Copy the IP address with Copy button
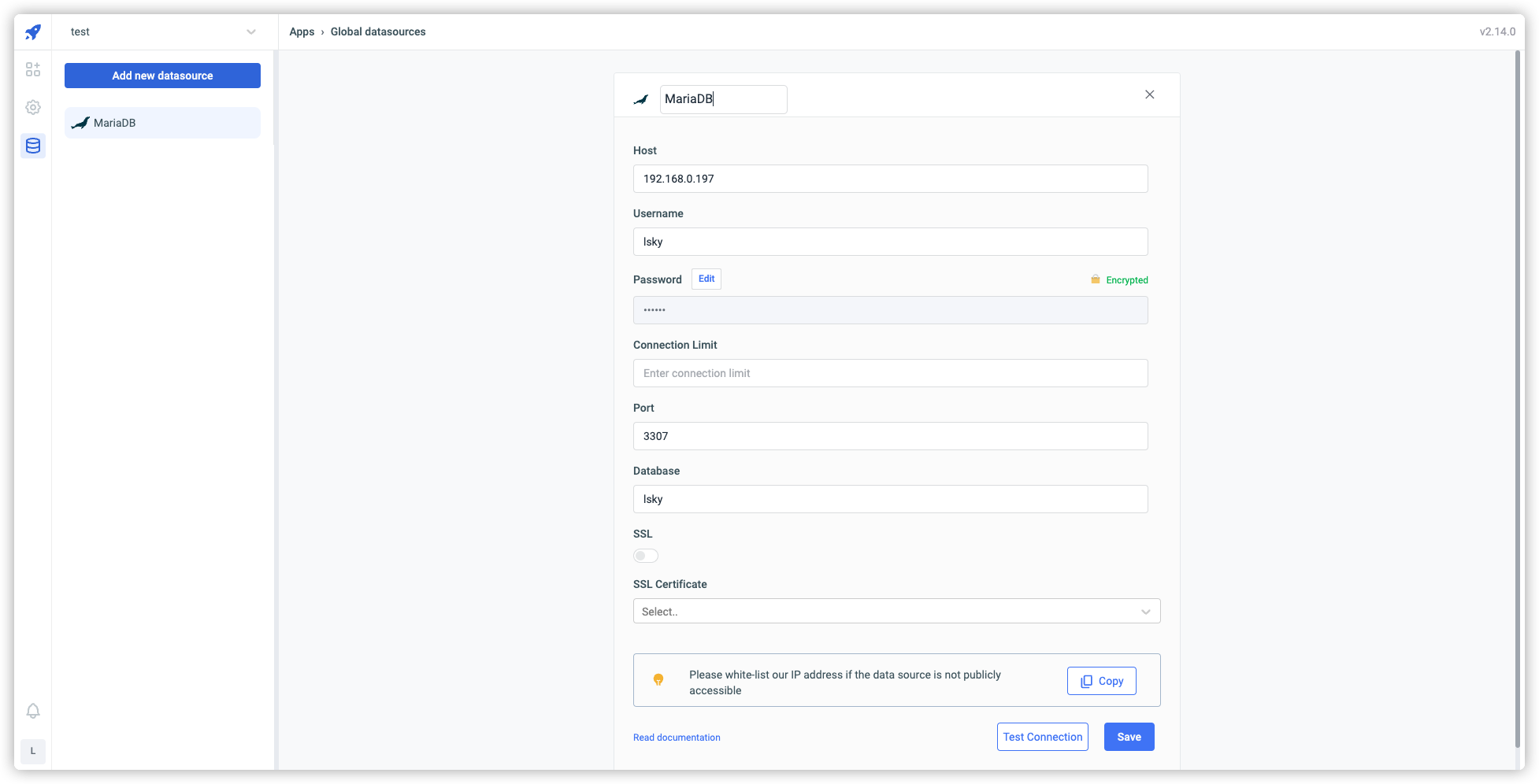 (x=1101, y=681)
